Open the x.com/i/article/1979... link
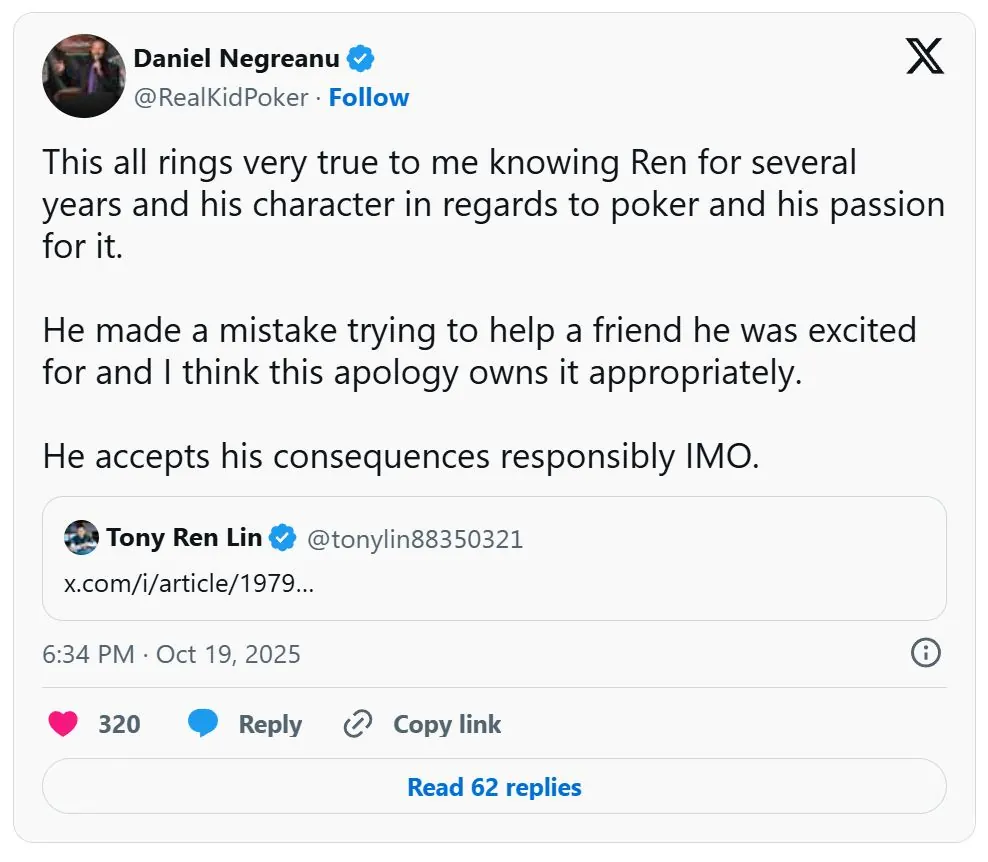988x862 pixels. (189, 584)
